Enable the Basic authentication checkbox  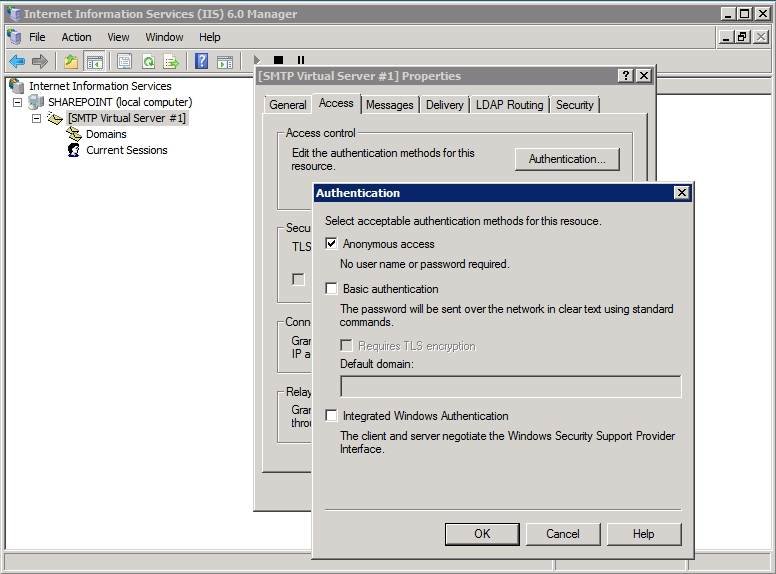pyautogui.click(x=332, y=289)
